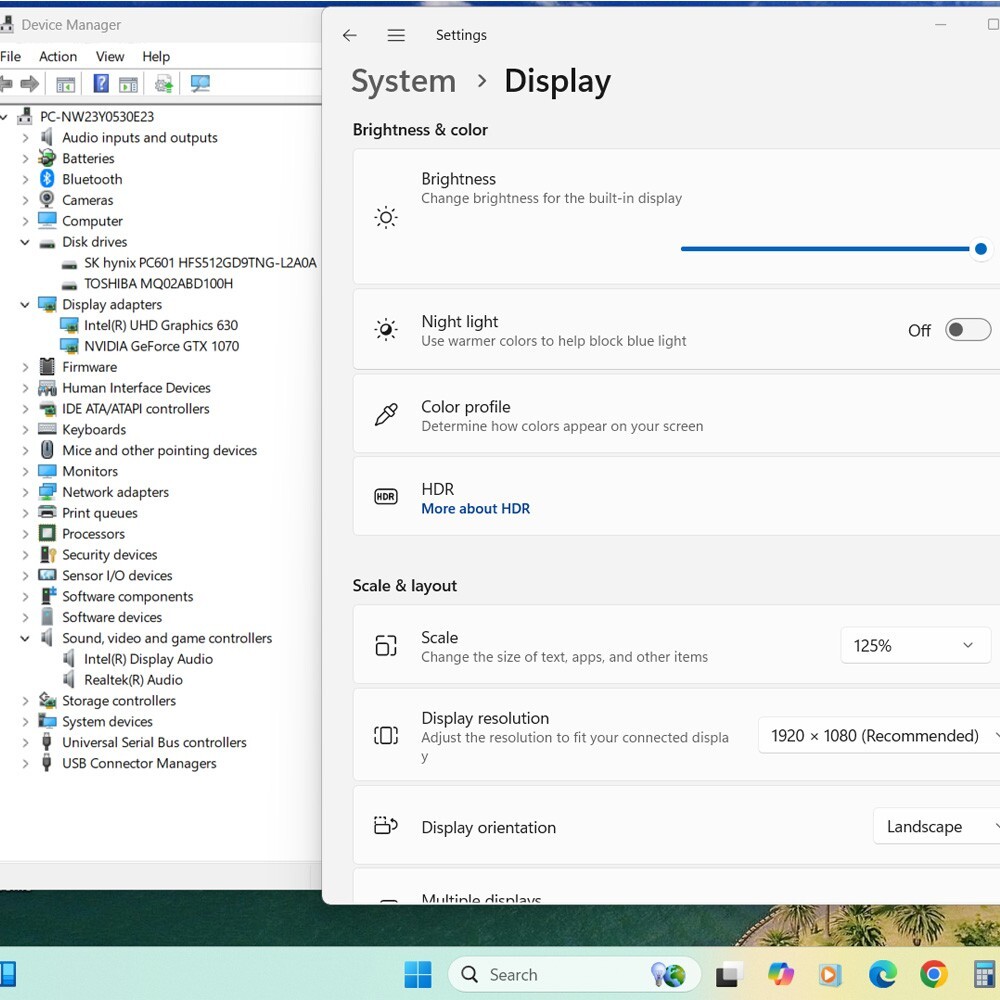Click the Scan for hardware changes toolbar icon
The width and height of the screenshot is (1000, 1000).
coord(200,84)
